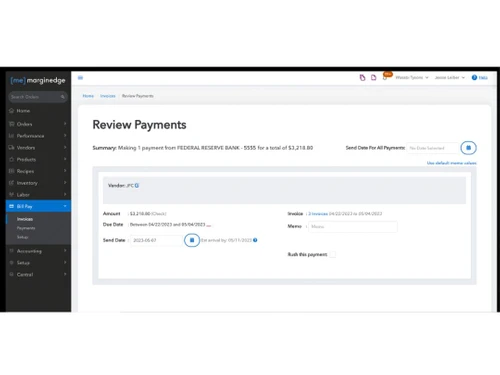The width and height of the screenshot is (500, 375).
Task: Expand the Accounting menu chevron
Action: click(65, 251)
